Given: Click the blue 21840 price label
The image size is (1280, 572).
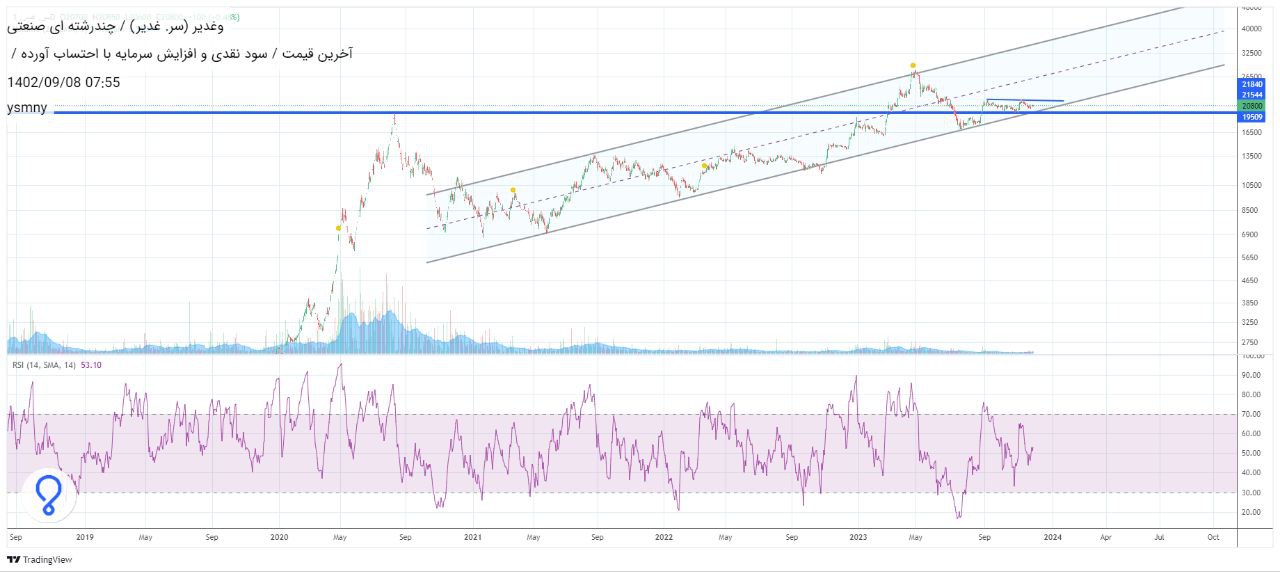Looking at the screenshot, I should [x=1253, y=85].
